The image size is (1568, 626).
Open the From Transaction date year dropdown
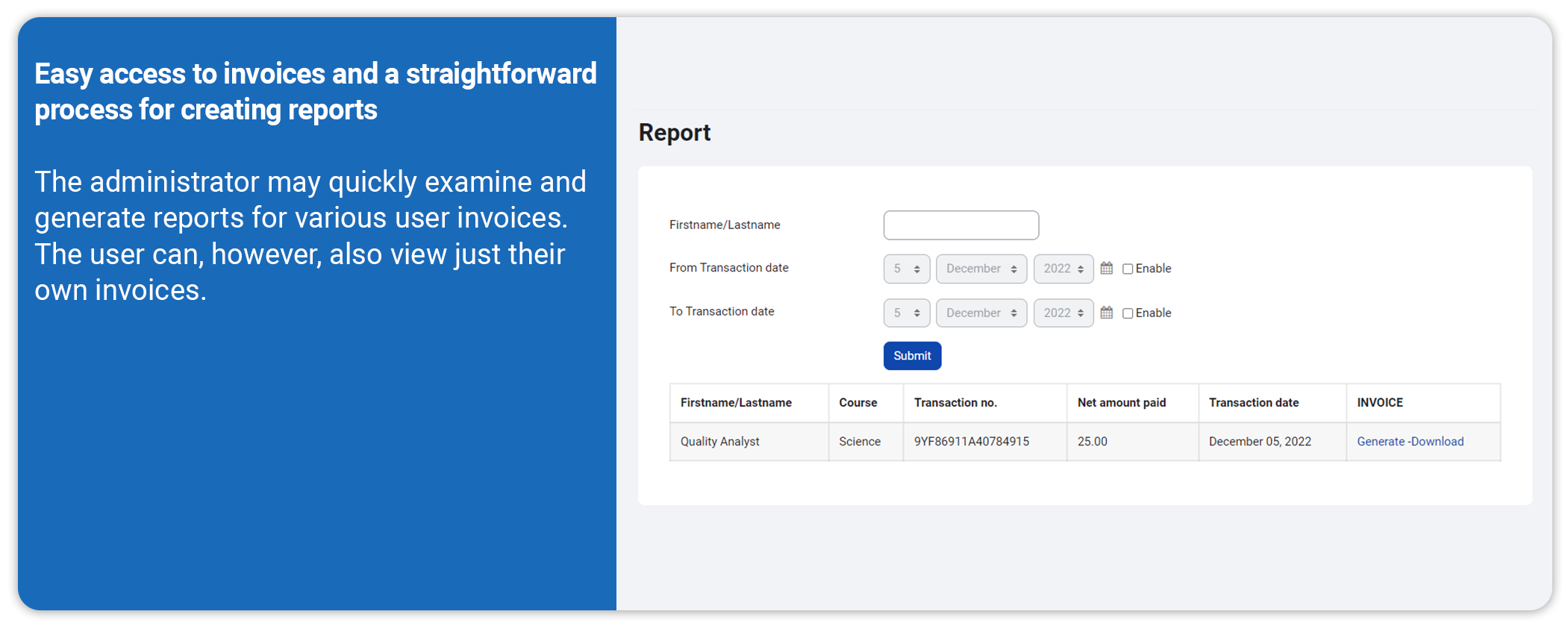click(1063, 269)
